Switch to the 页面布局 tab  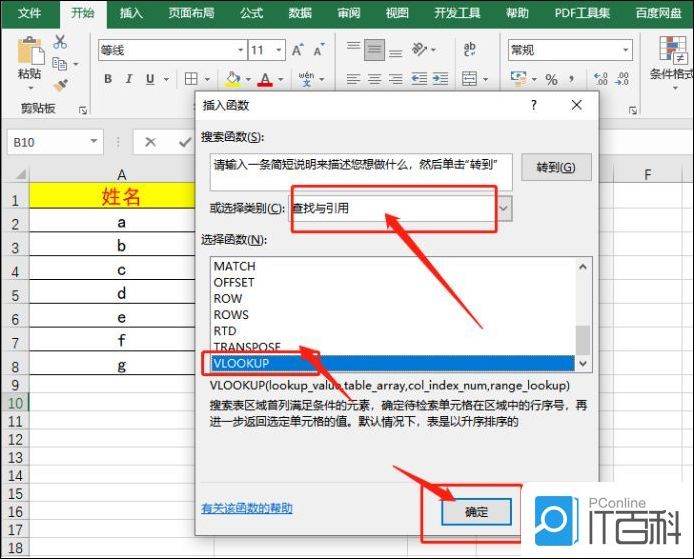tap(191, 13)
